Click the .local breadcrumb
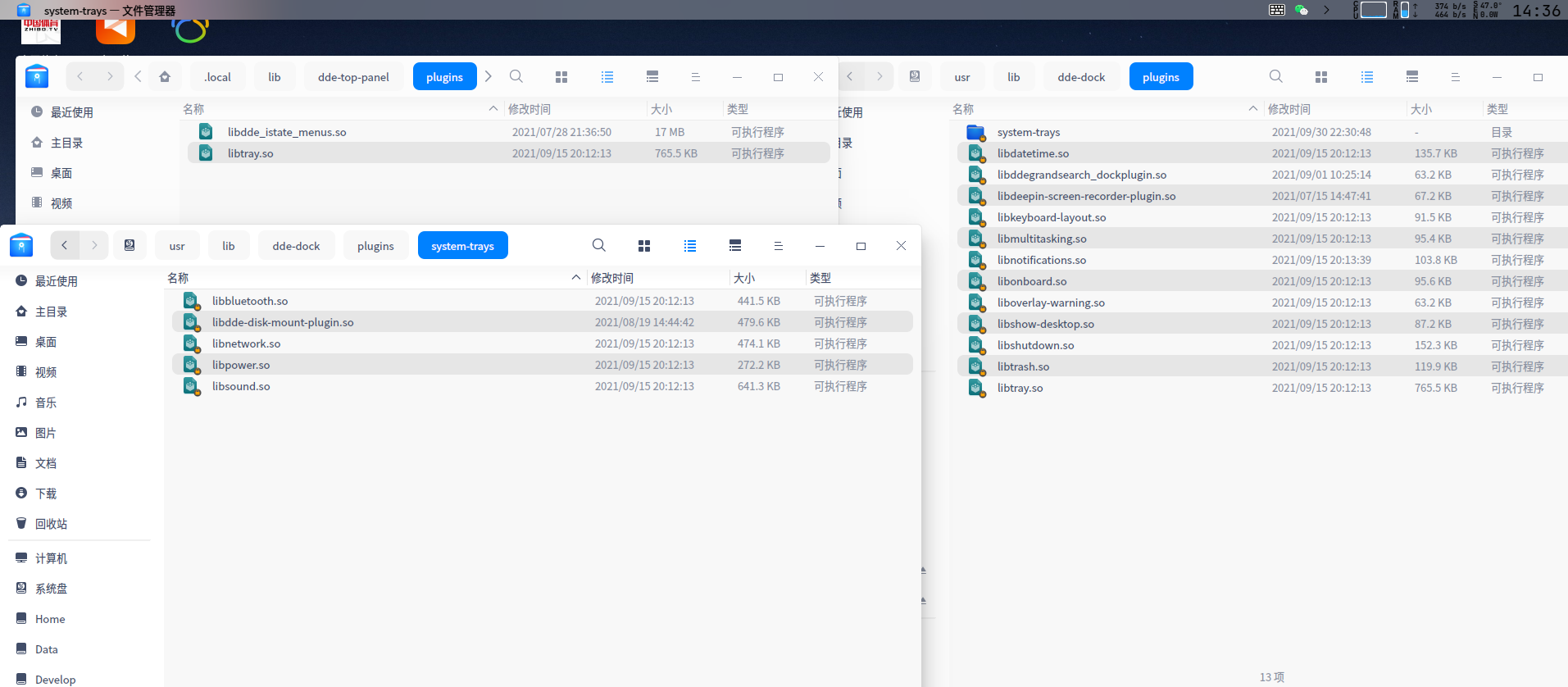The width and height of the screenshot is (1568, 687). [x=218, y=77]
